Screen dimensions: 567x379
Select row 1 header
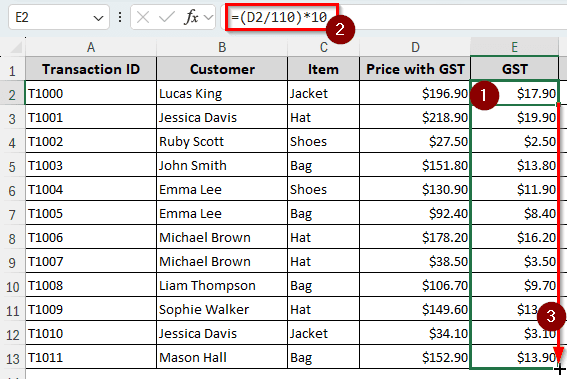(x=13, y=69)
